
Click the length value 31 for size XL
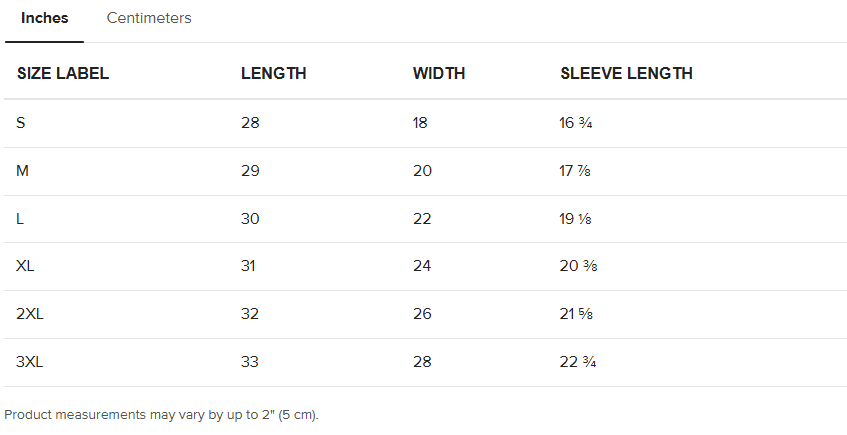coord(249,266)
